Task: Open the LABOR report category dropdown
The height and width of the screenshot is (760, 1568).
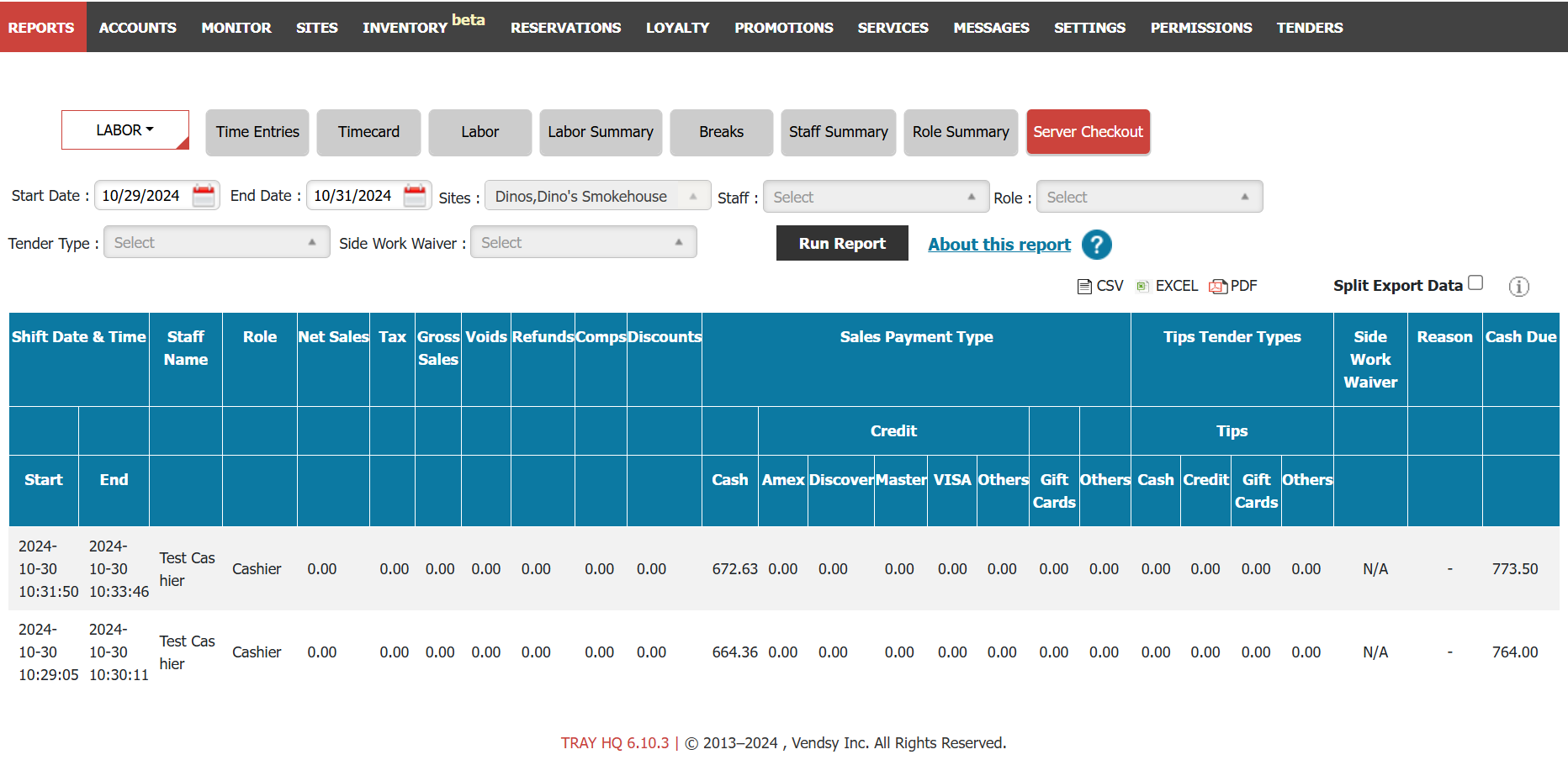Action: click(x=124, y=130)
